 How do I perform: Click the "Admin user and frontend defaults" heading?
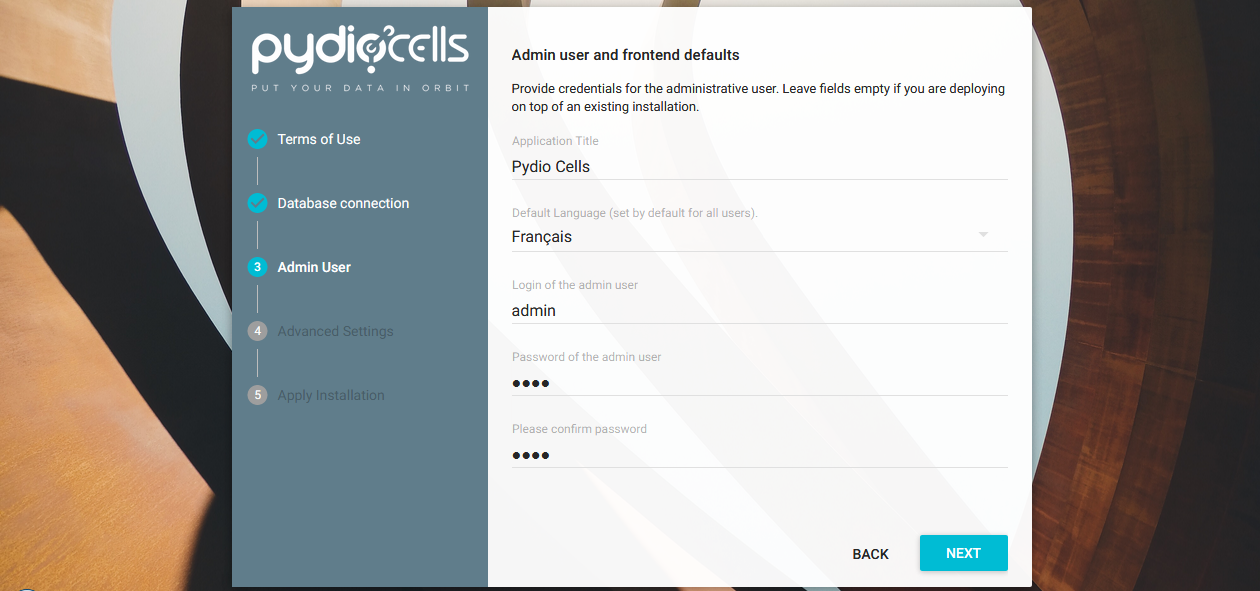pyautogui.click(x=625, y=55)
